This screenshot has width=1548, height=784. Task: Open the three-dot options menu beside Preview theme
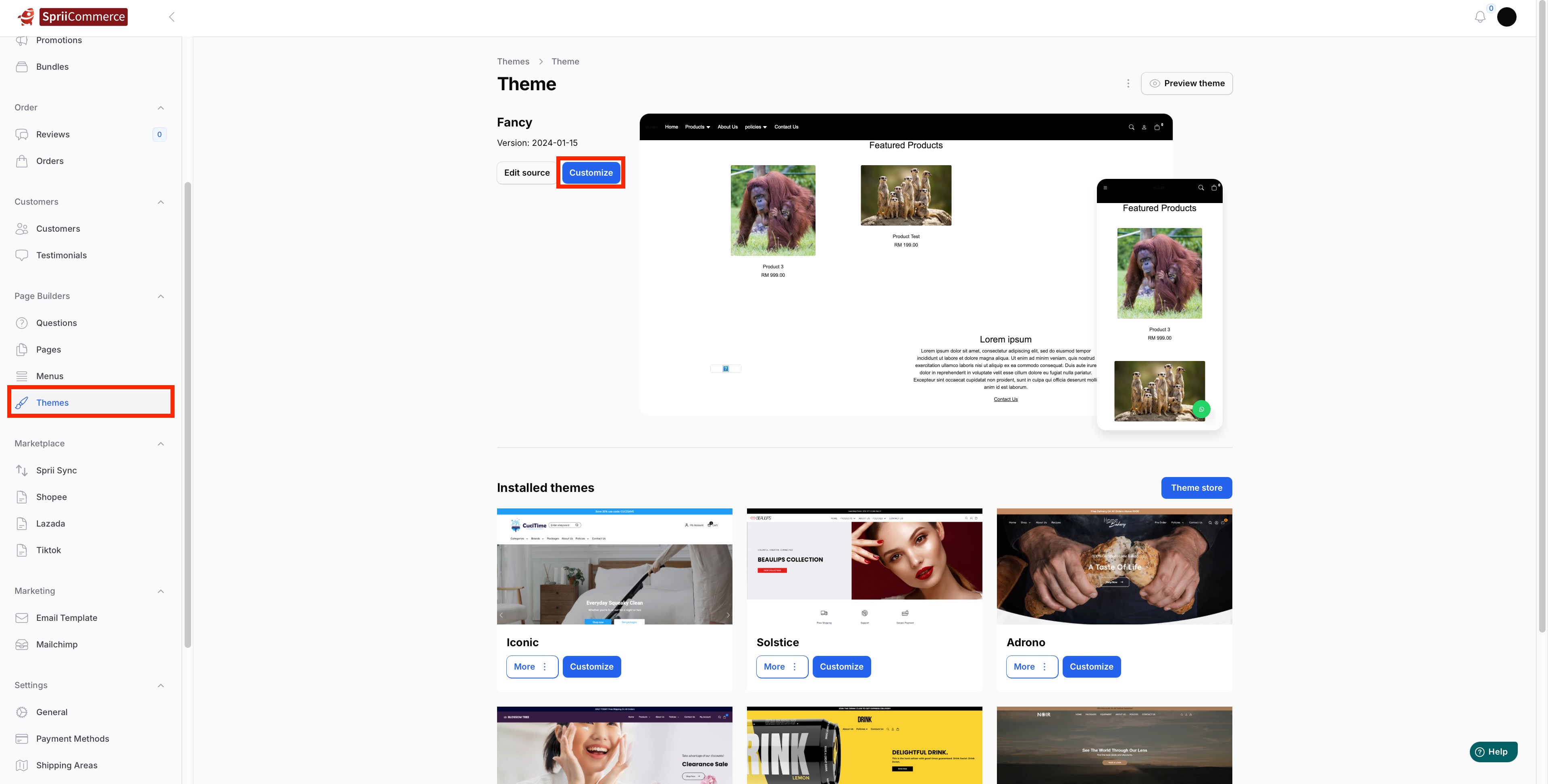1128,83
